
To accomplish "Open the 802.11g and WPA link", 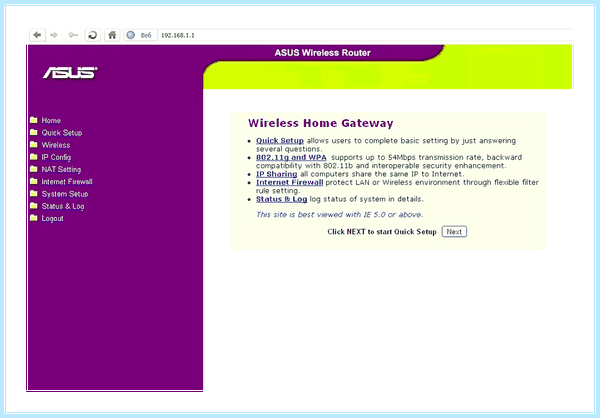I will (291, 157).
